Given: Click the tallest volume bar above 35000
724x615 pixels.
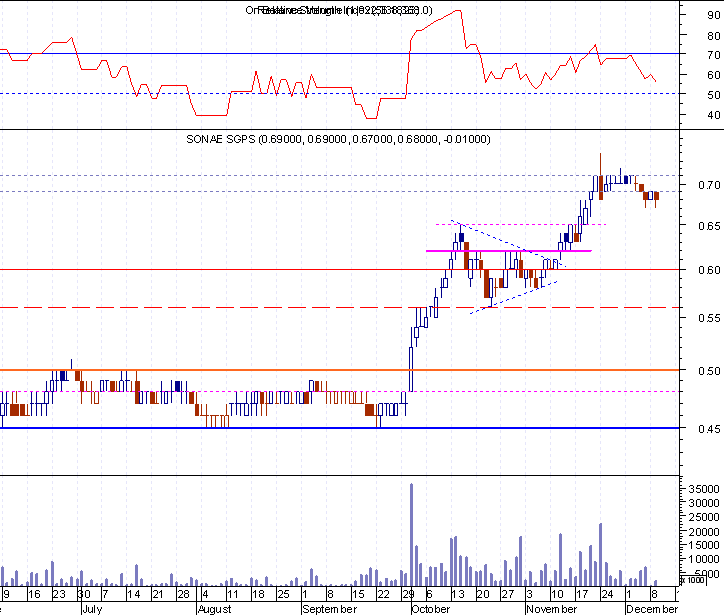Looking at the screenshot, I should 411,534.
